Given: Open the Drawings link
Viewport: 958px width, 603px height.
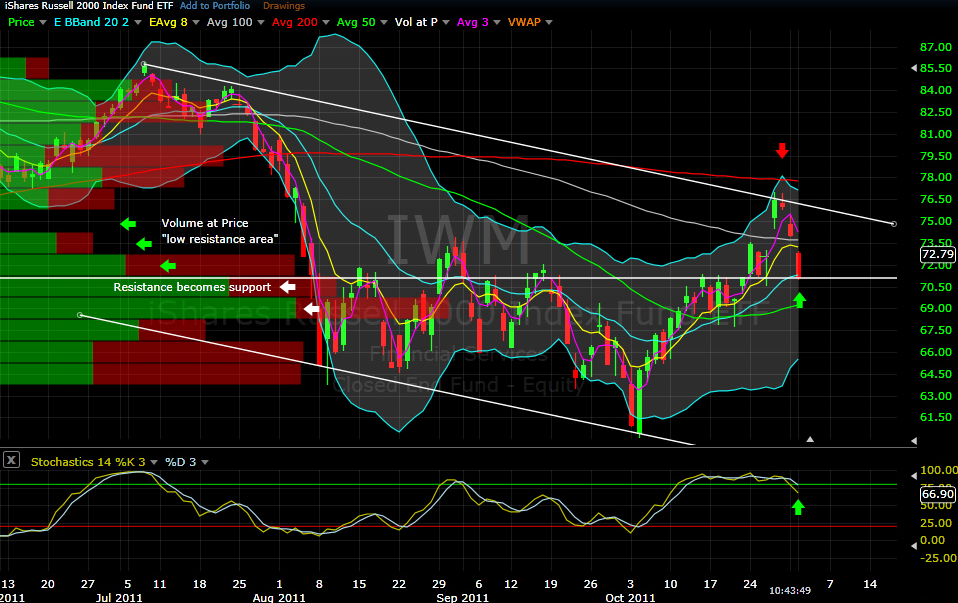Looking at the screenshot, I should [283, 6].
